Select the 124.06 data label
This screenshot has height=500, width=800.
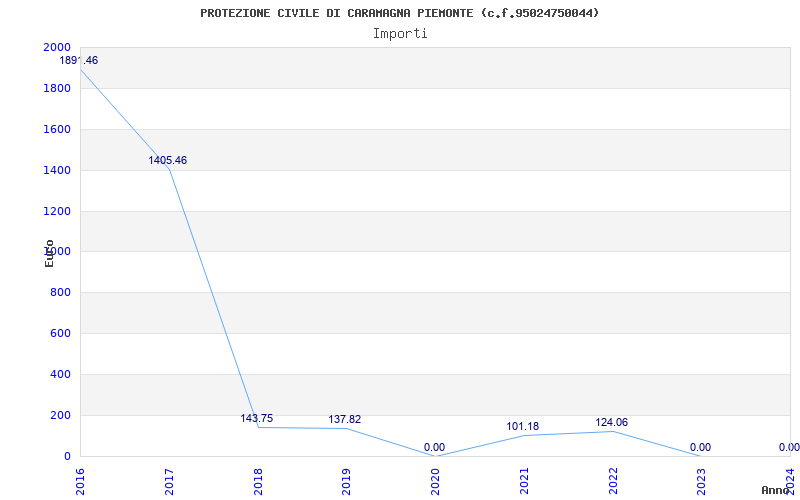tap(611, 422)
